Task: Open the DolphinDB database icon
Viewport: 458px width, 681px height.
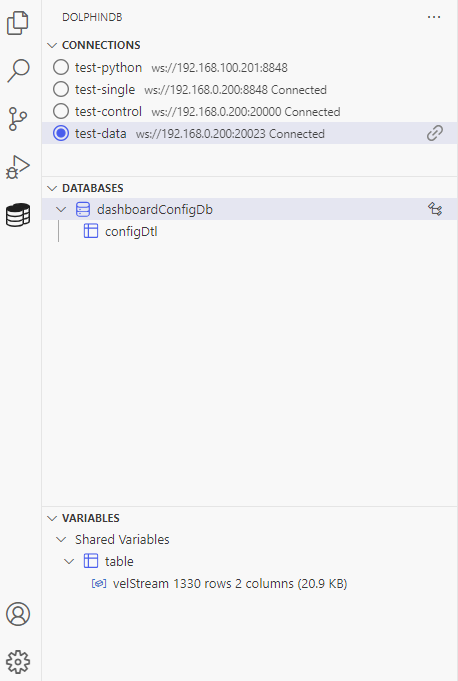Action: point(18,215)
